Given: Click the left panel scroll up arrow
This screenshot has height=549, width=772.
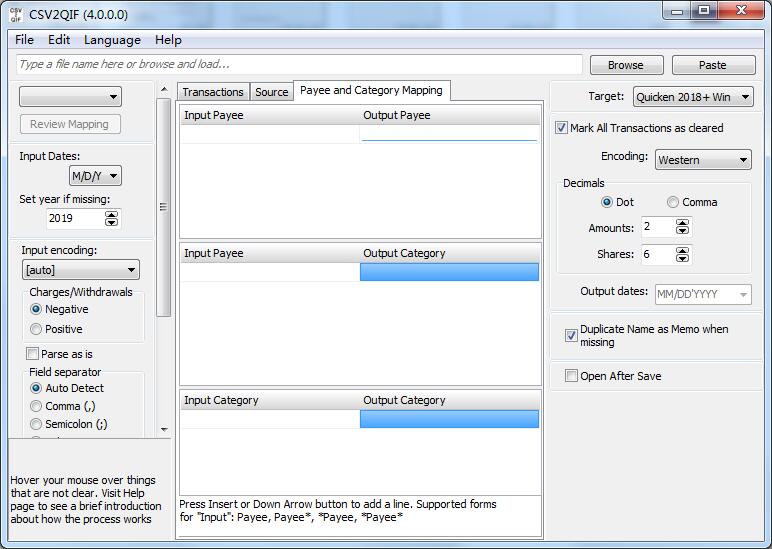Looking at the screenshot, I should (x=164, y=90).
